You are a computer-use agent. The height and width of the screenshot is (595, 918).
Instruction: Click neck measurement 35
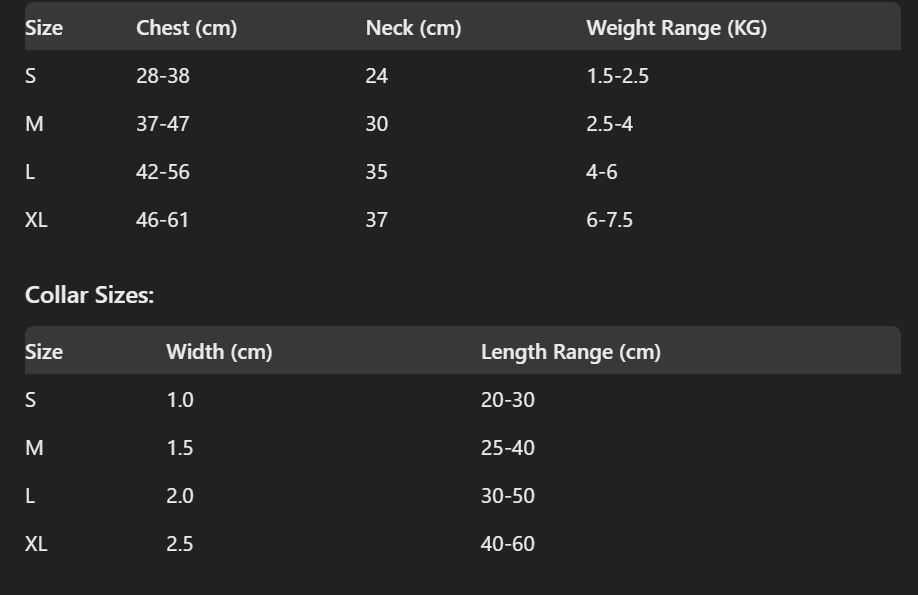coord(376,172)
